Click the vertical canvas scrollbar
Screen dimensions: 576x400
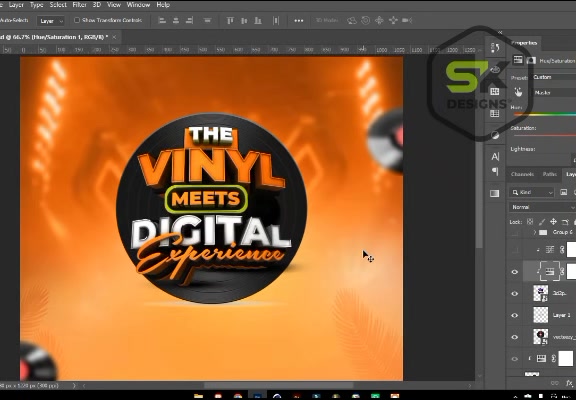pyautogui.click(x=479, y=151)
